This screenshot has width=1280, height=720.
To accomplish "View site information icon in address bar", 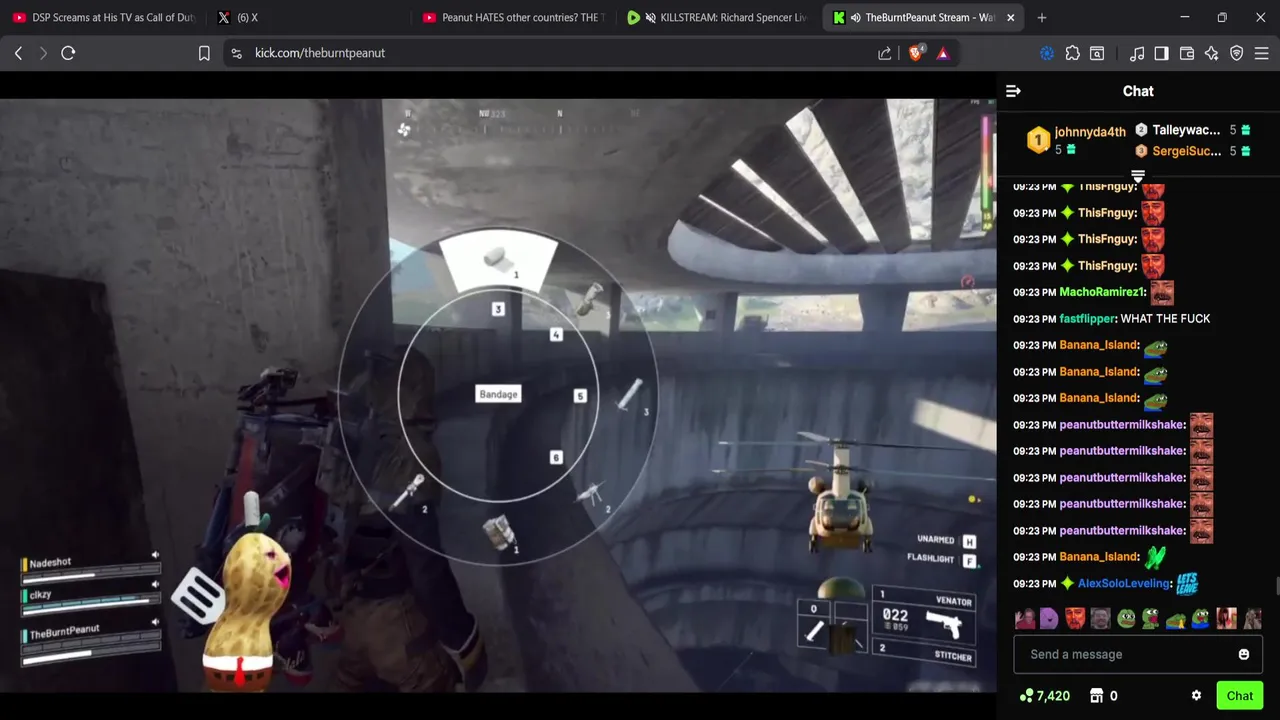I will pos(236,53).
